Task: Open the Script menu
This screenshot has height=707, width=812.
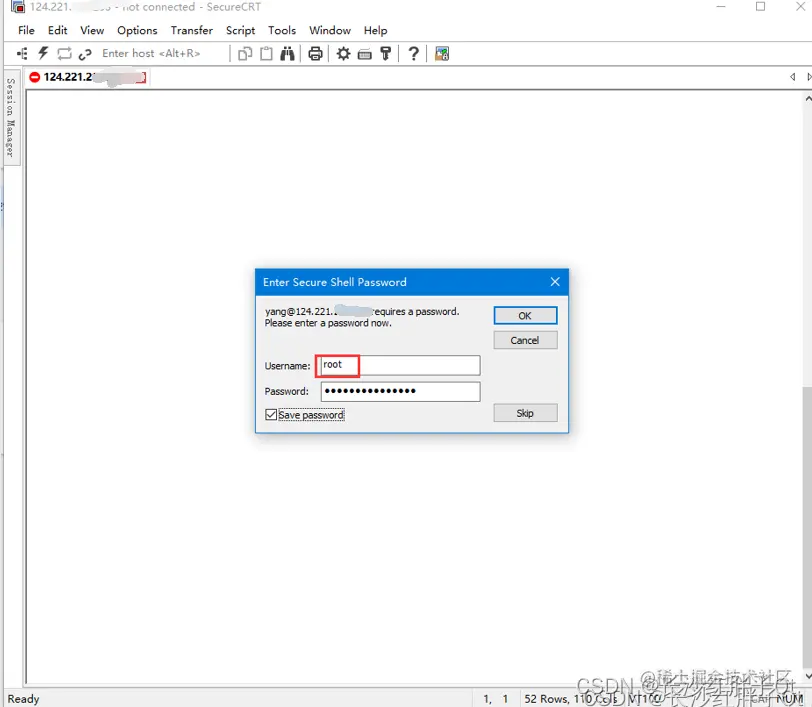Action: point(240,31)
